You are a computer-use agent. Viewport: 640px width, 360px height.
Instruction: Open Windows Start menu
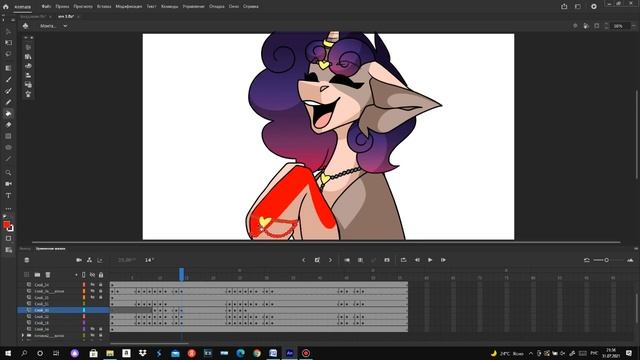pyautogui.click(x=8, y=353)
